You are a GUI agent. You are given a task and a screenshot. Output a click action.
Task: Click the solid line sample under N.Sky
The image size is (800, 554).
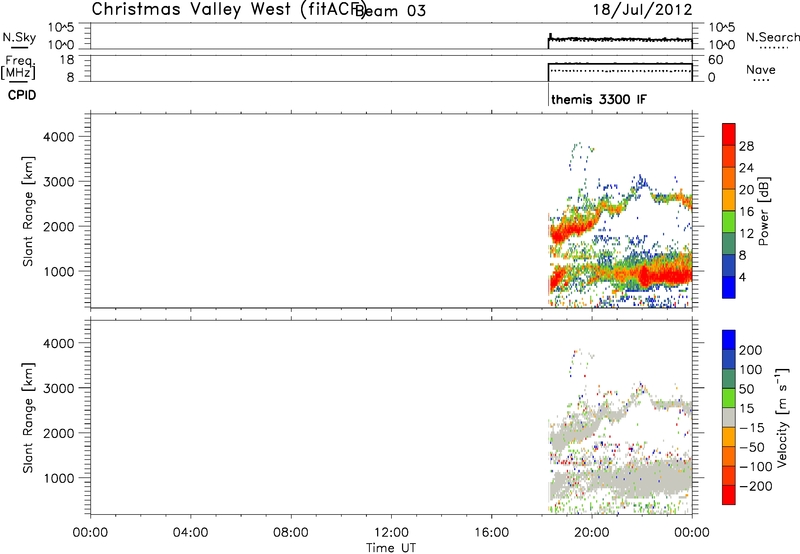pyautogui.click(x=19, y=48)
